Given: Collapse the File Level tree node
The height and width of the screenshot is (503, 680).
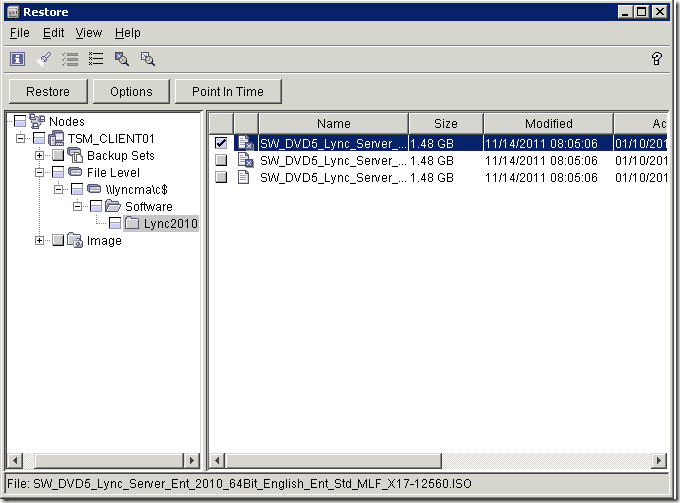Looking at the screenshot, I should [x=40, y=173].
